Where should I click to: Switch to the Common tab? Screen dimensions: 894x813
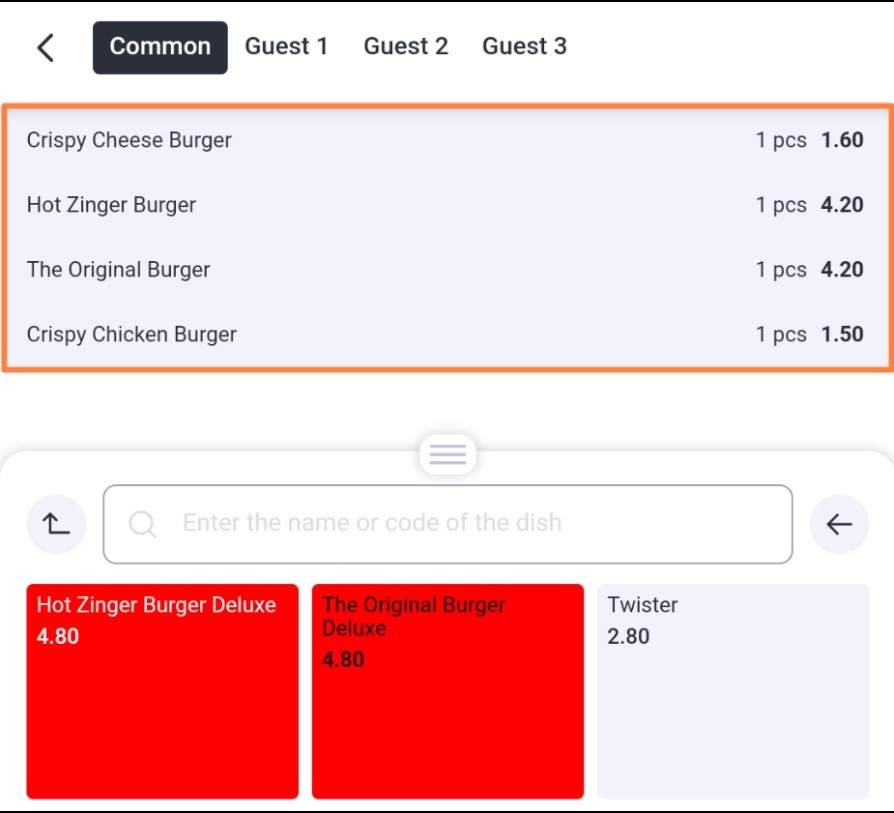[160, 47]
